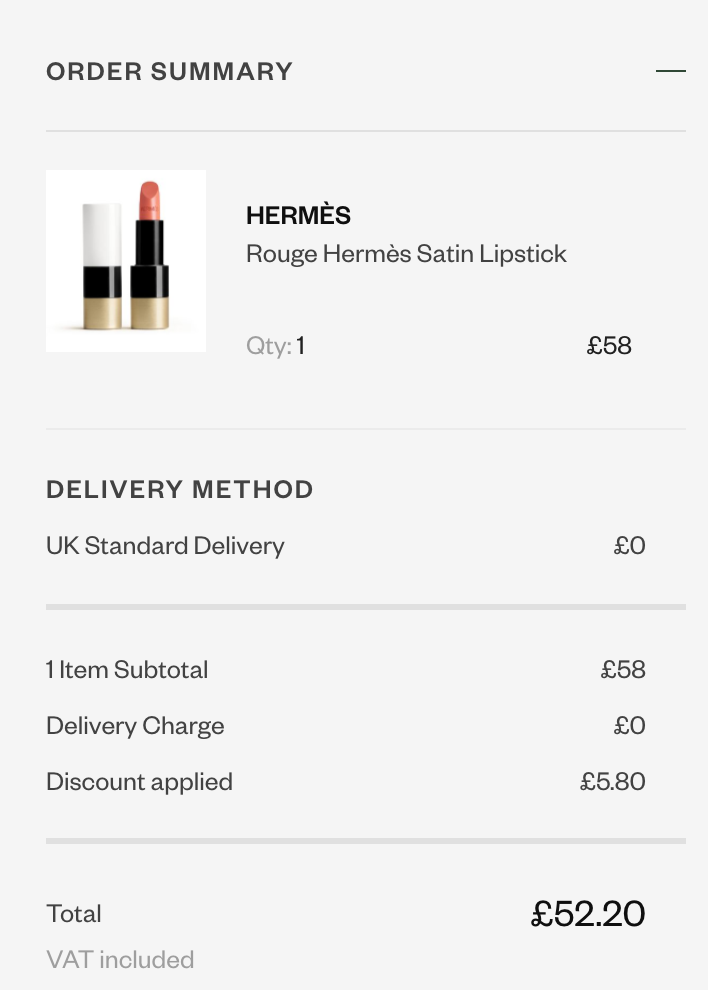Click the £58 item price
The image size is (708, 990).
[x=609, y=345]
